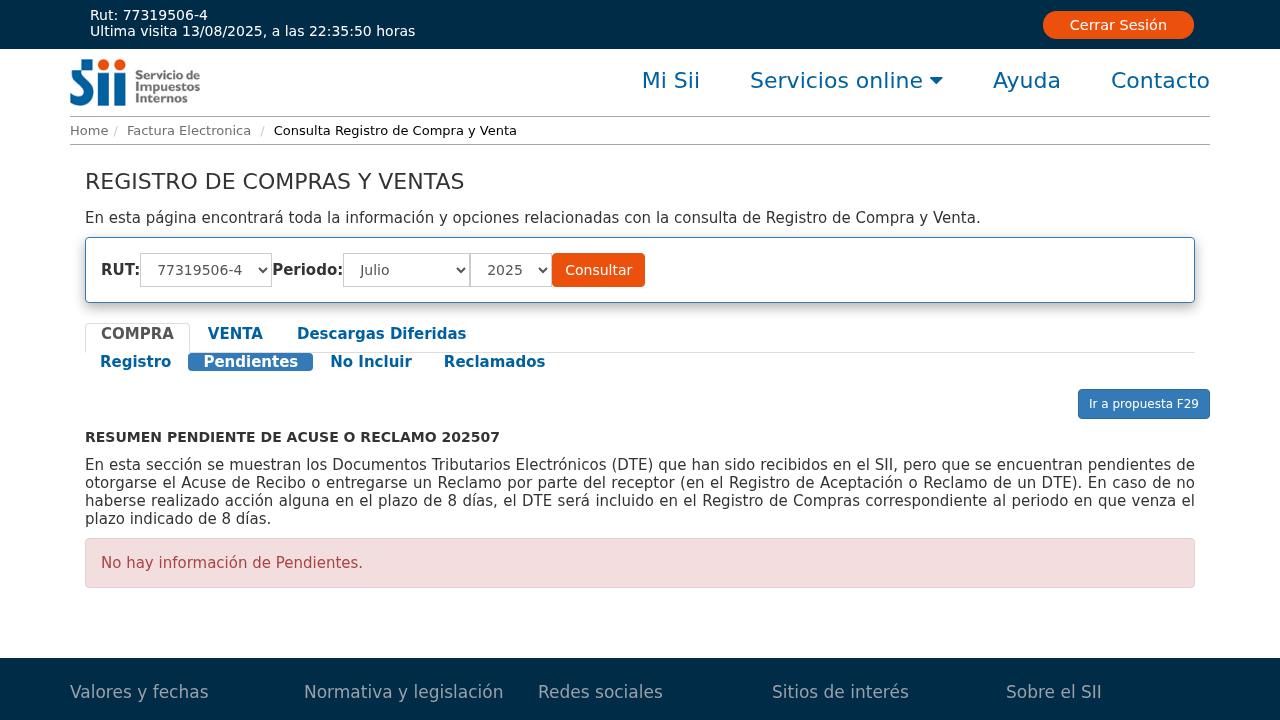Go to the Registro sub-tab

pos(135,362)
